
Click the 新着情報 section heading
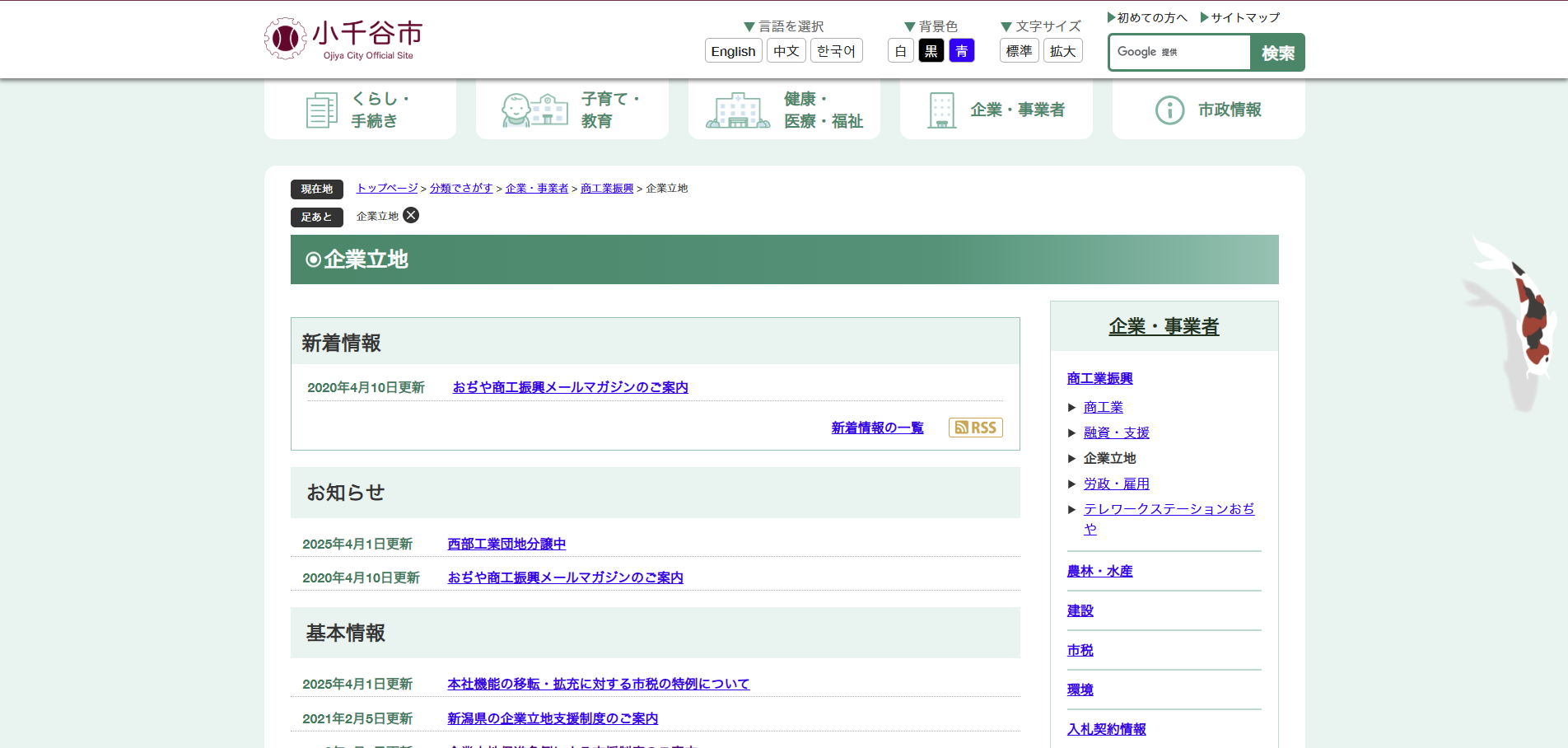coord(341,343)
